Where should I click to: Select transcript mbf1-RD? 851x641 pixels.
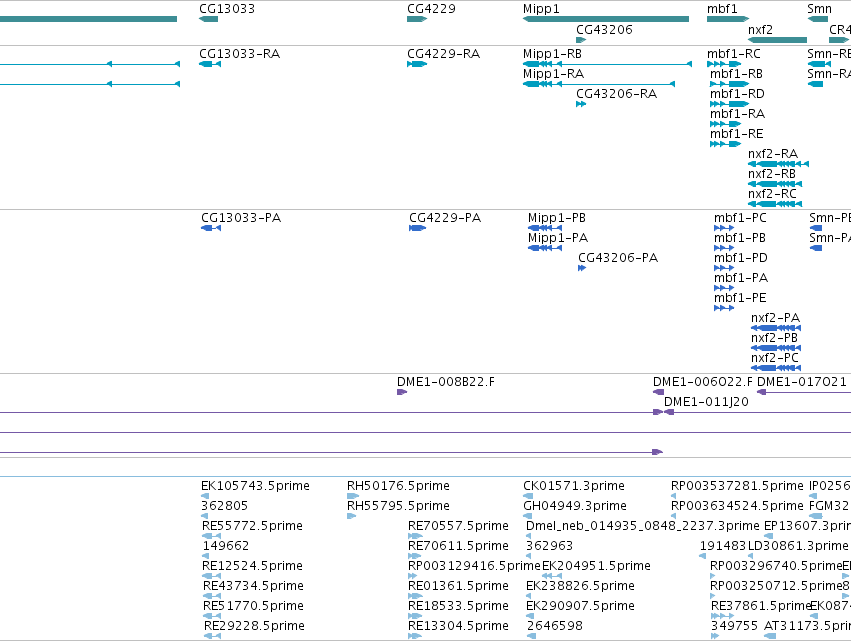point(737,94)
